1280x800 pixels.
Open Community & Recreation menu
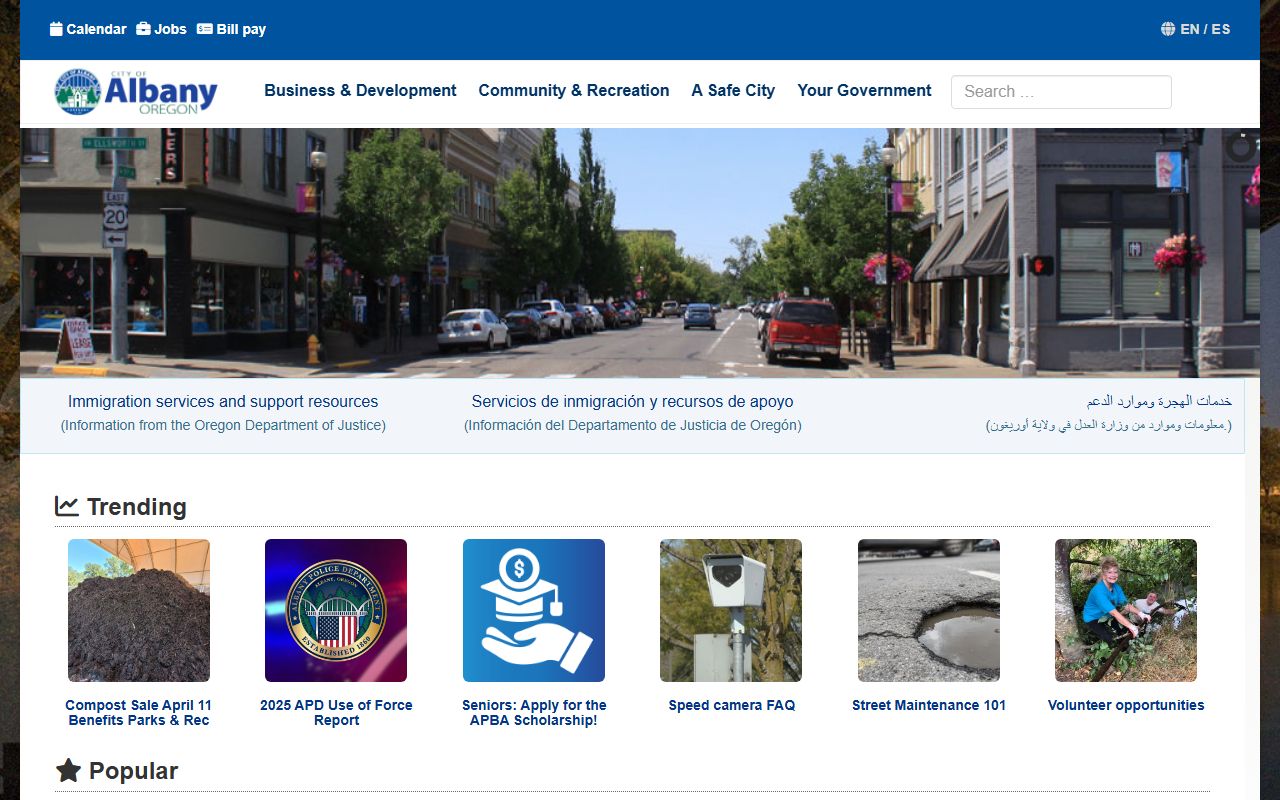click(x=574, y=90)
